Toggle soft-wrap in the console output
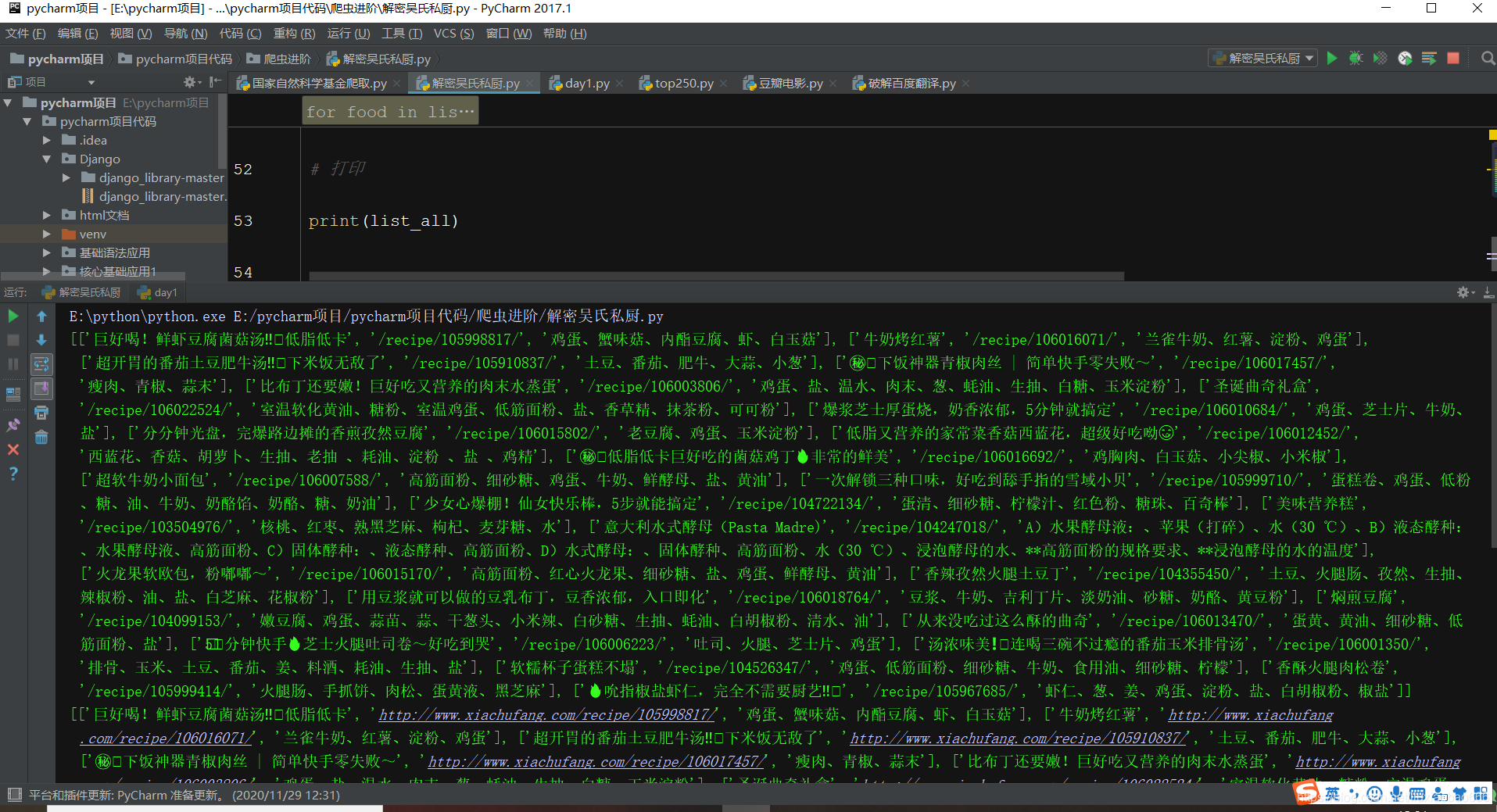Viewport: 1497px width, 812px height. click(41, 364)
